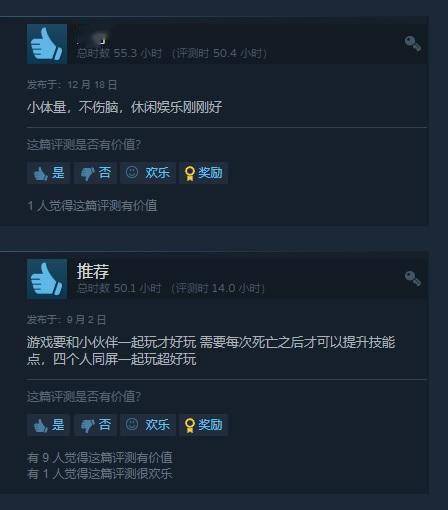Click the 发布于 12 月 18 日 date
The height and width of the screenshot is (510, 448).
(x=72, y=85)
